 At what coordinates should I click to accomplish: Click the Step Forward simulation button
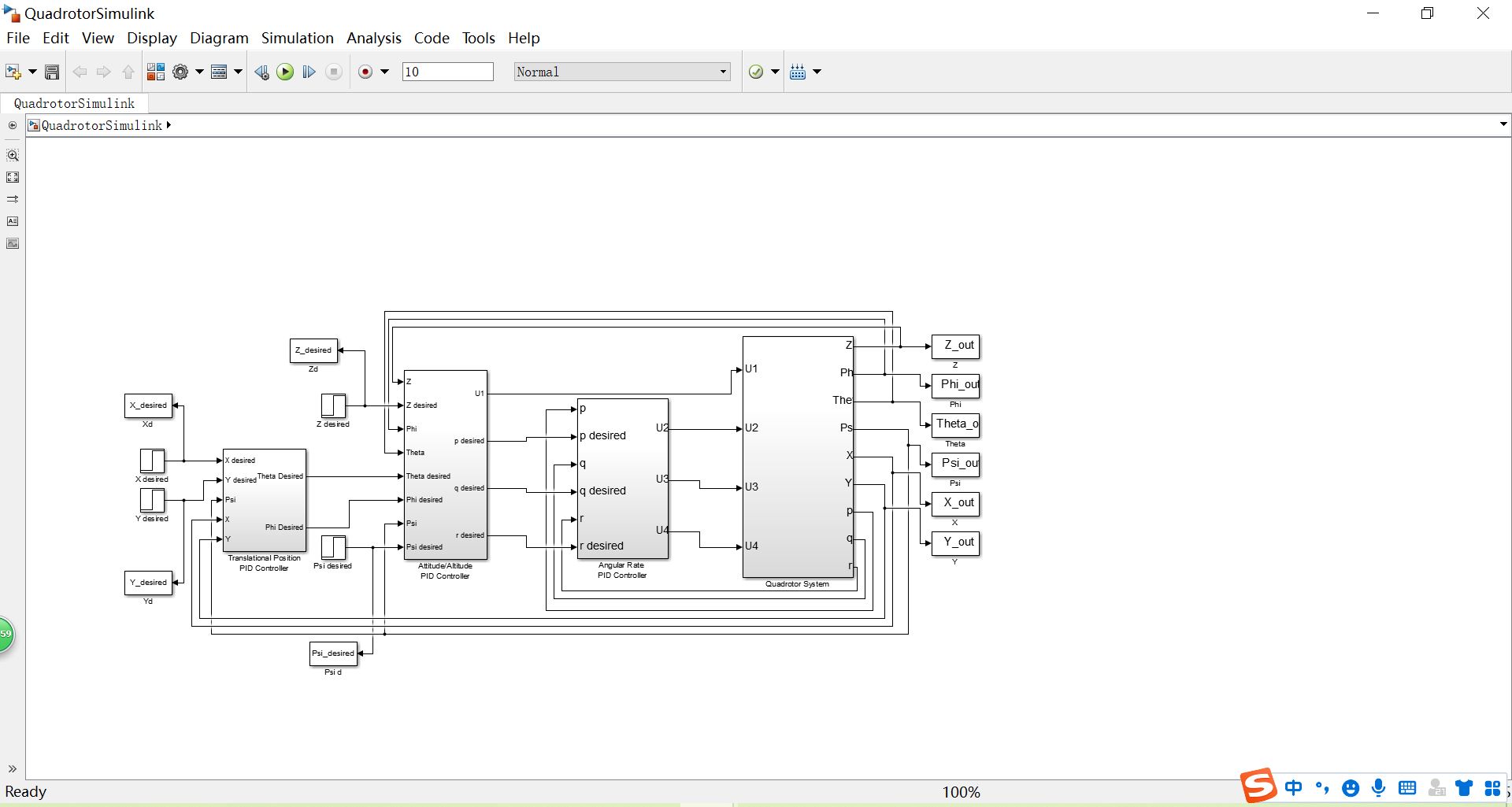coord(309,72)
